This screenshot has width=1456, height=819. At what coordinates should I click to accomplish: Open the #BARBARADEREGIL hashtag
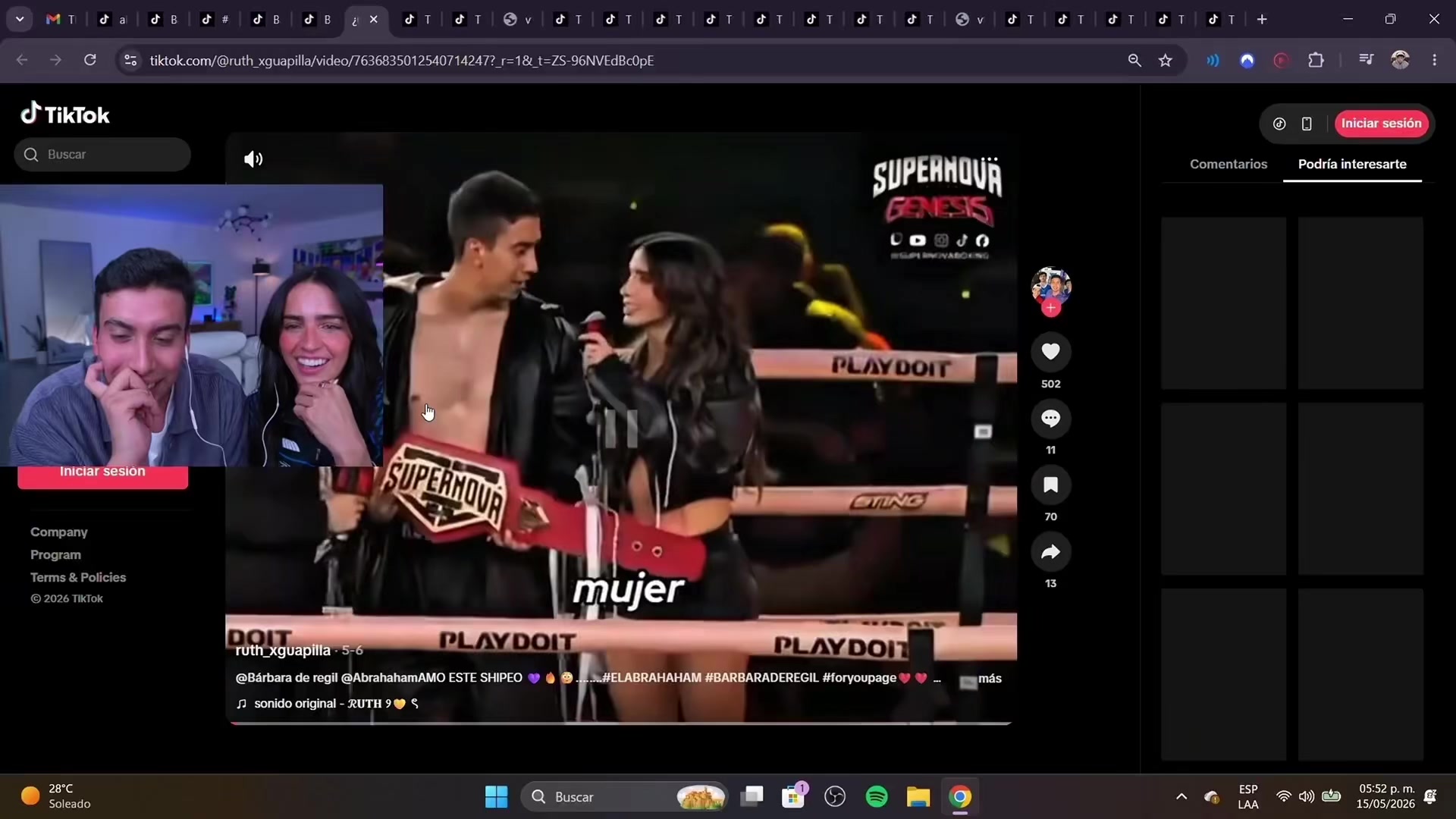coord(761,678)
